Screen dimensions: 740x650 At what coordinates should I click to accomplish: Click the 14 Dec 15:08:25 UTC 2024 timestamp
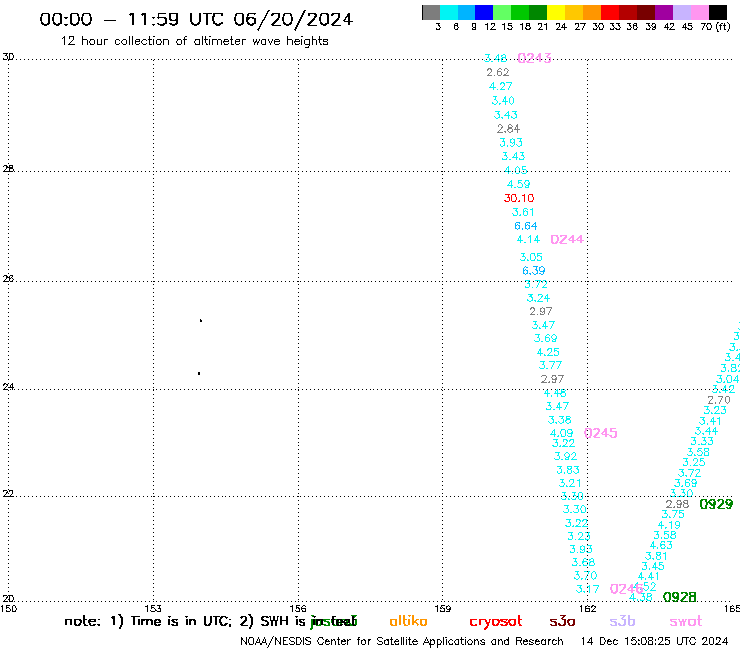click(x=654, y=642)
